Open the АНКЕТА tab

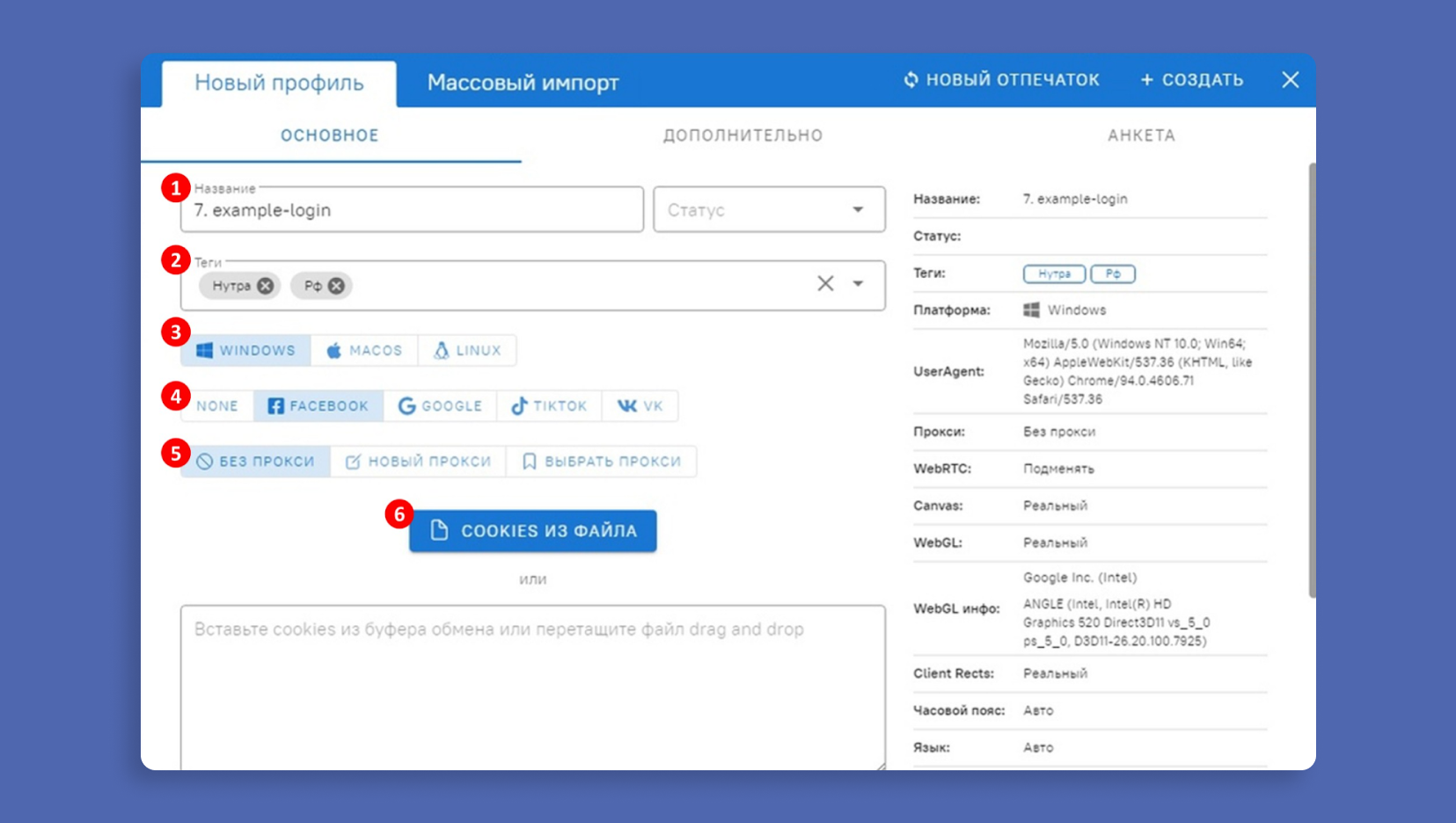pos(1141,135)
